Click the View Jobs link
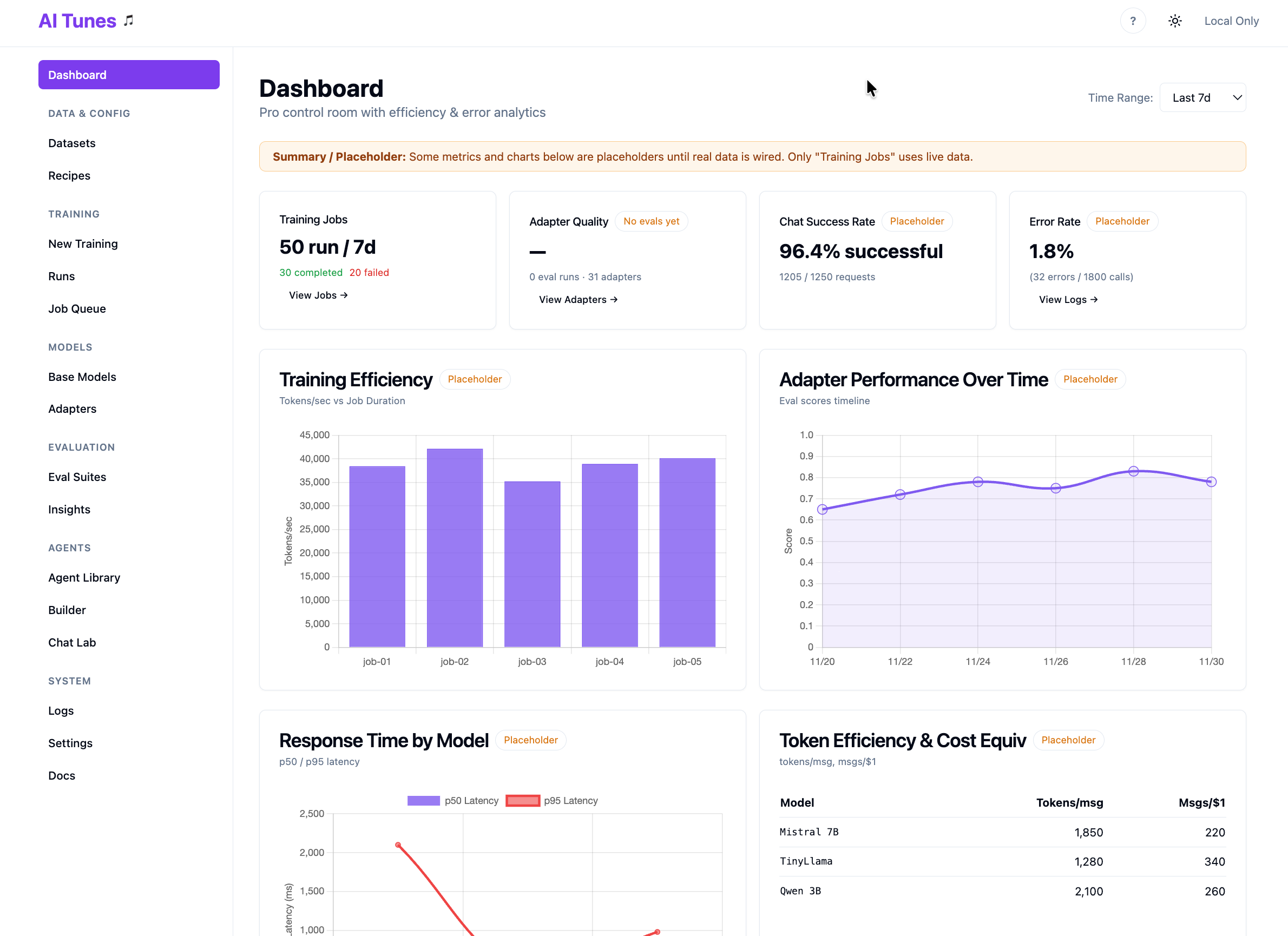1288x936 pixels. (318, 295)
